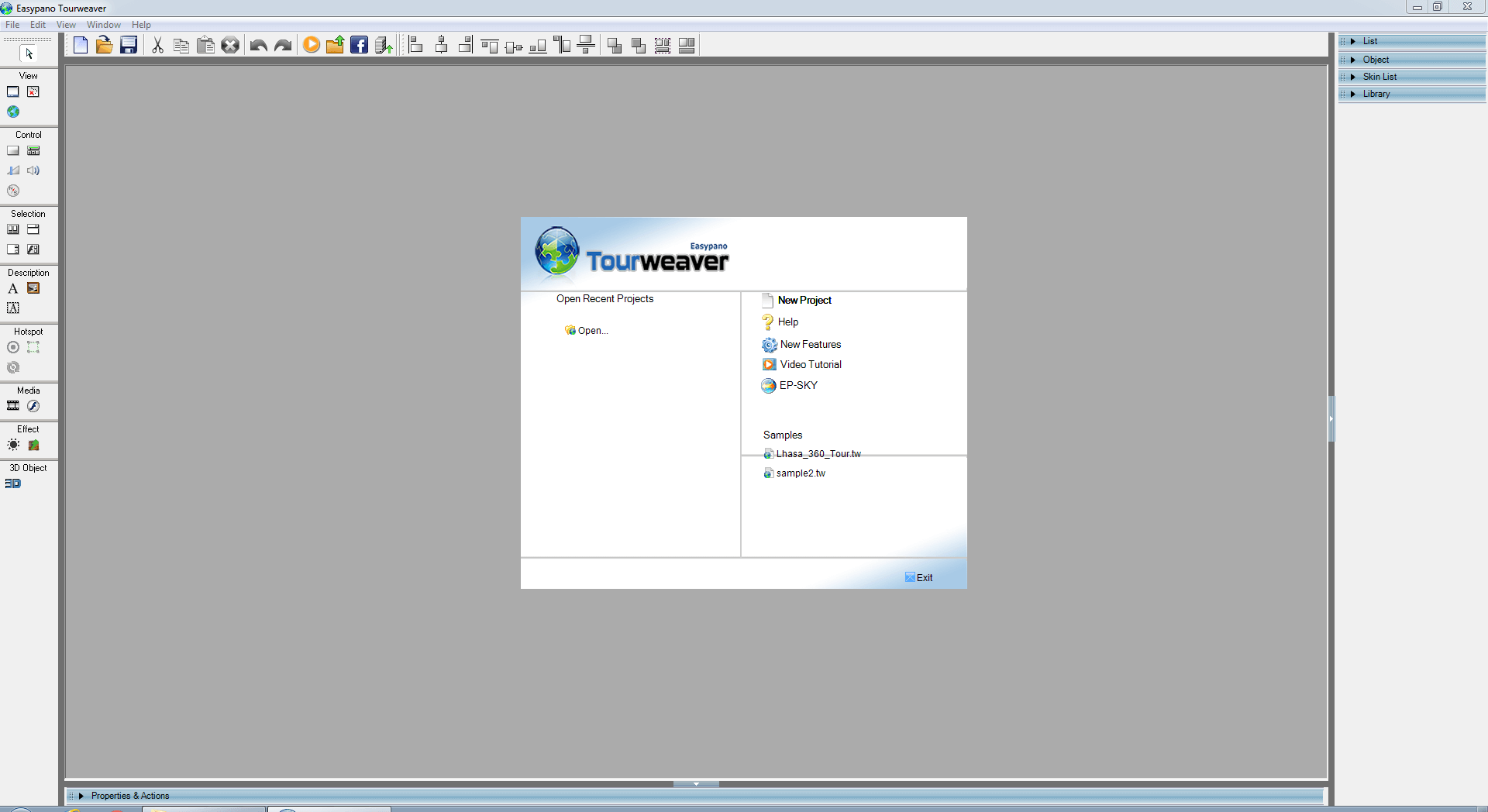Click the Align Right toolbar icon
This screenshot has height=812, width=1488.
pyautogui.click(x=465, y=45)
